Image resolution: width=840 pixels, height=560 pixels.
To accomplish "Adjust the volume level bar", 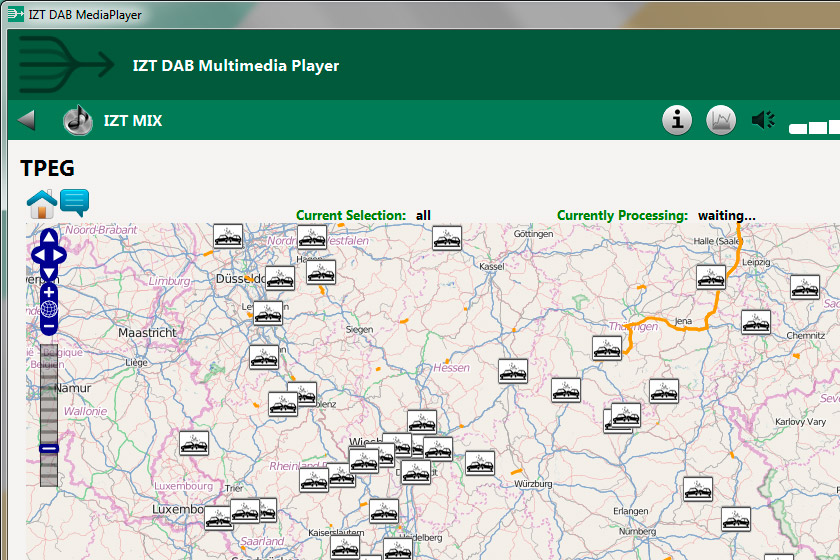I will click(x=814, y=127).
